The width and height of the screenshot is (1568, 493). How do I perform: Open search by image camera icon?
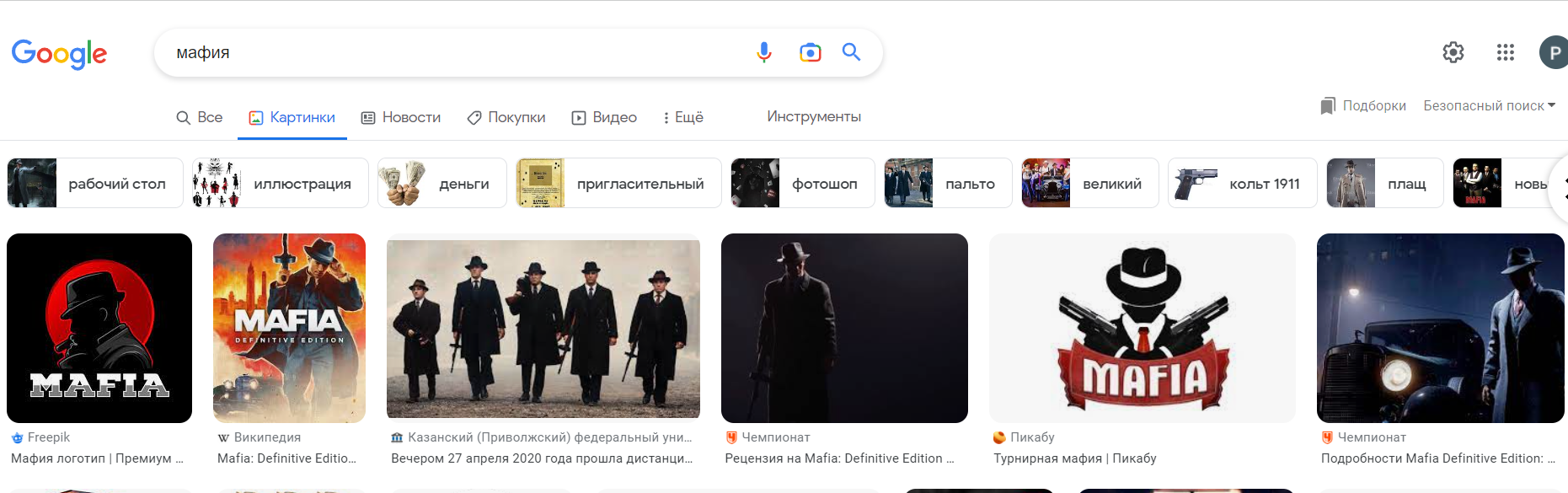(810, 52)
